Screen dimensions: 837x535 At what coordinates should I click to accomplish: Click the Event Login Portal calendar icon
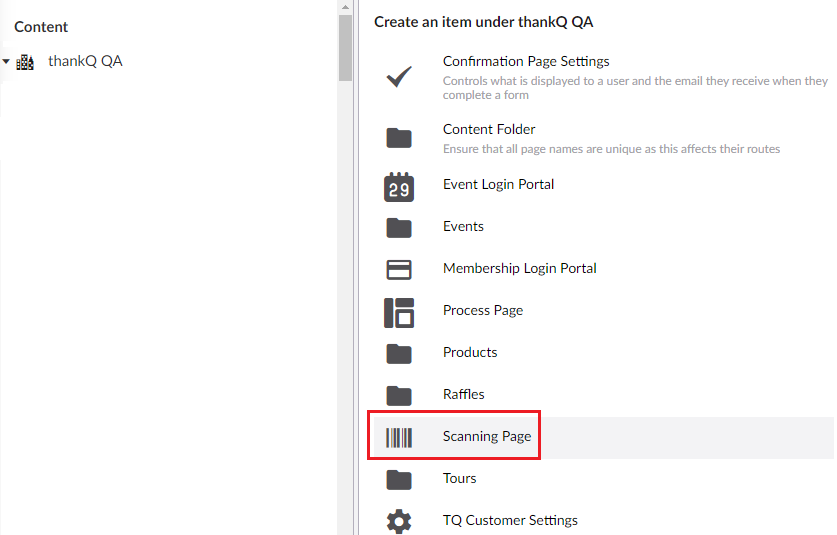tap(399, 187)
